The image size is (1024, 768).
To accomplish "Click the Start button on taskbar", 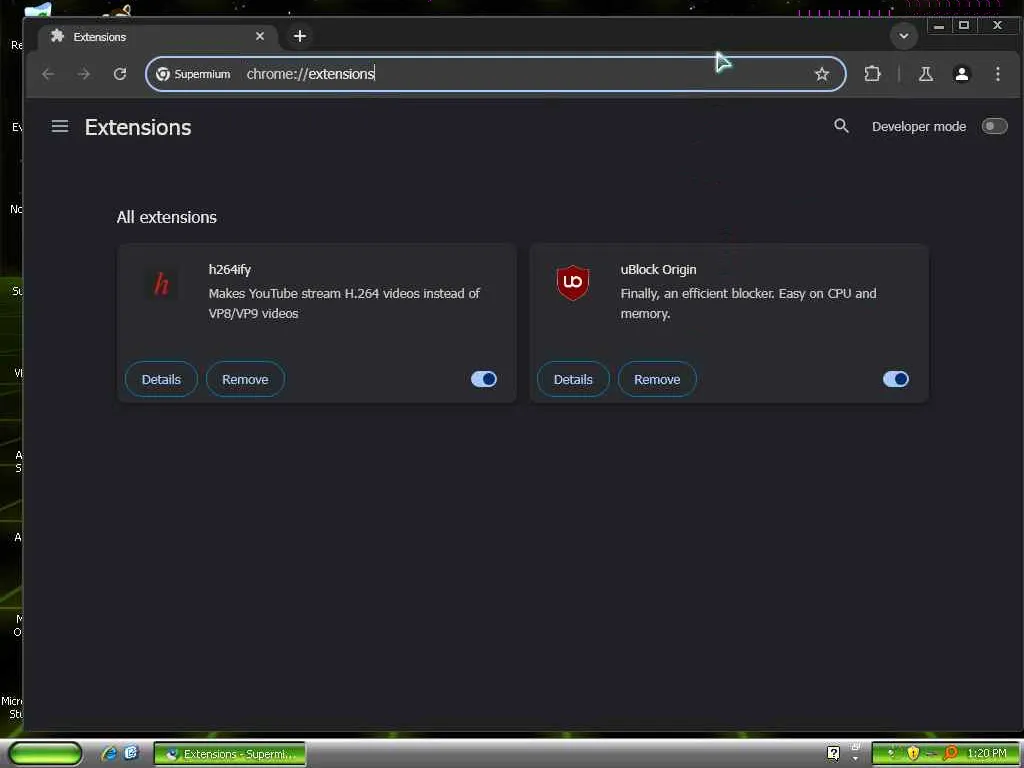I will click(x=44, y=753).
